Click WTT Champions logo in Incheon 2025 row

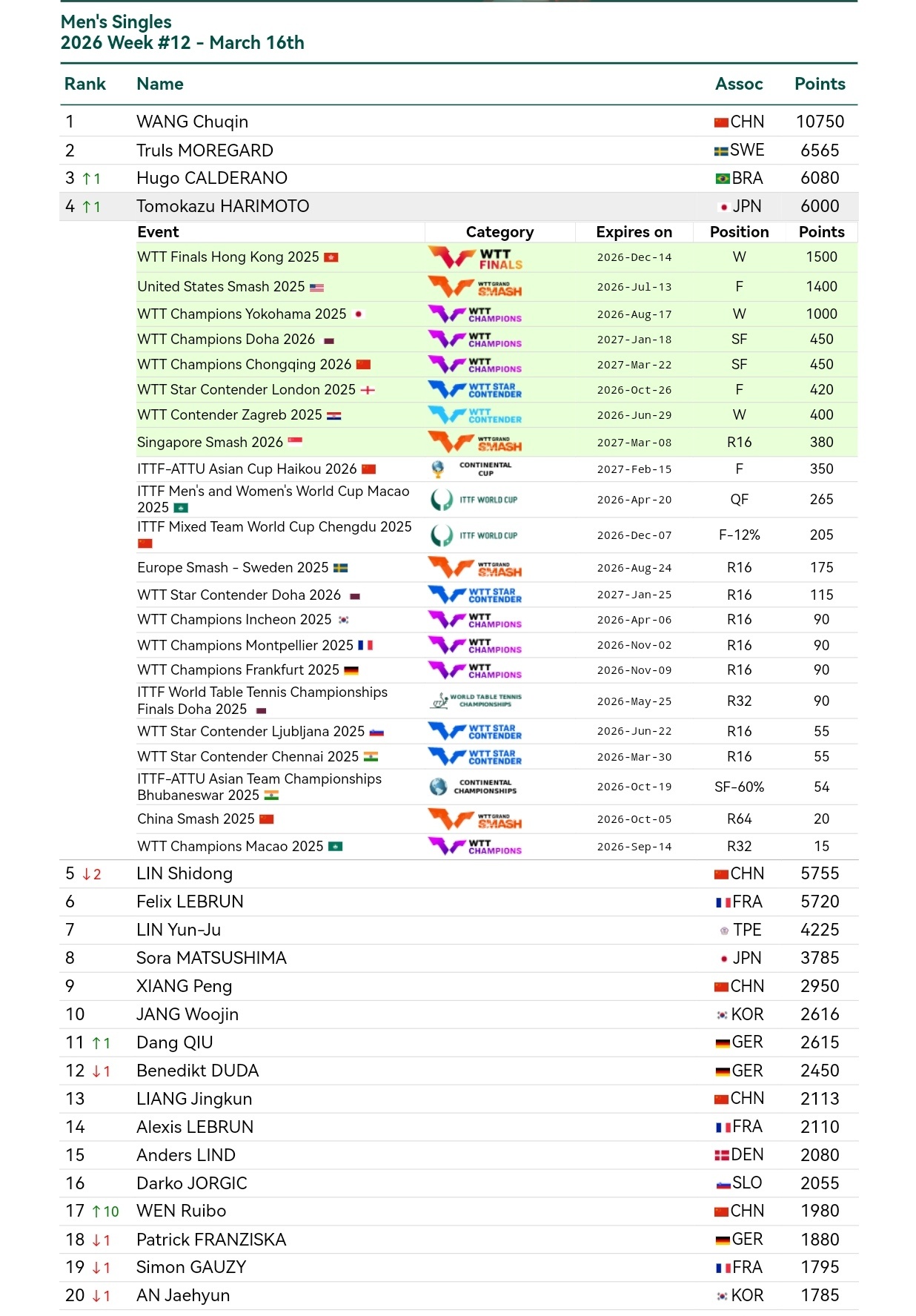click(x=475, y=620)
